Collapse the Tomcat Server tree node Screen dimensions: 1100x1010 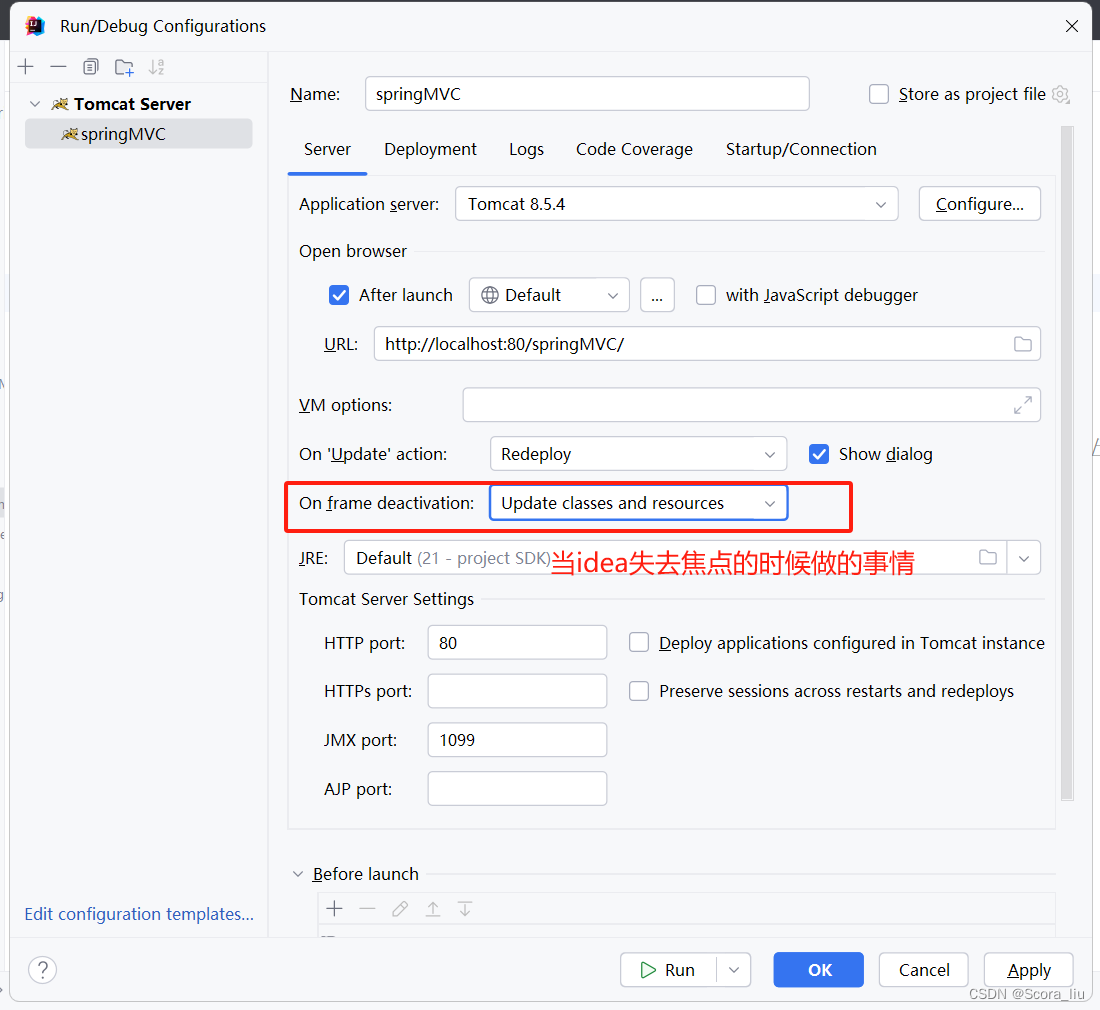tap(35, 104)
